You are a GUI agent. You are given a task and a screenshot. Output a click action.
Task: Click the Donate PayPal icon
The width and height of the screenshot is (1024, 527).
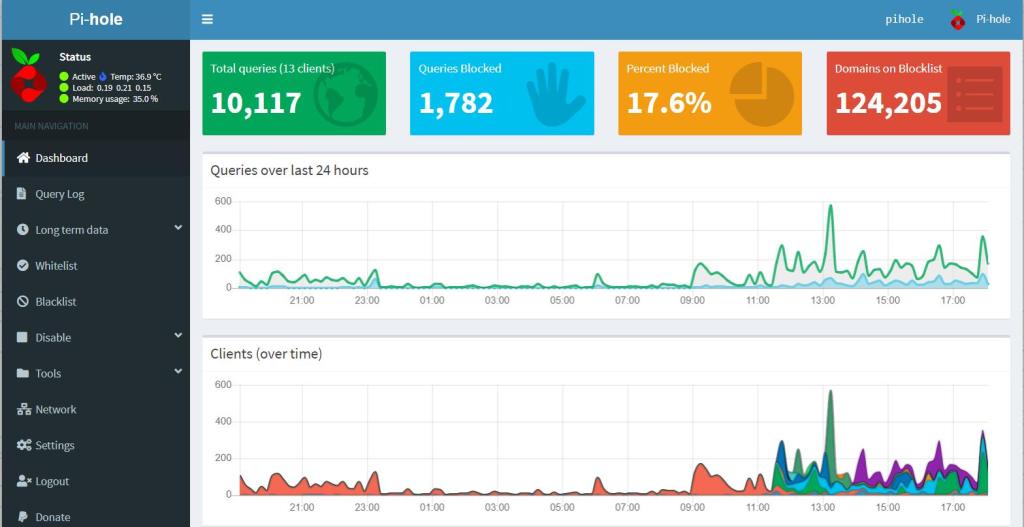click(23, 517)
